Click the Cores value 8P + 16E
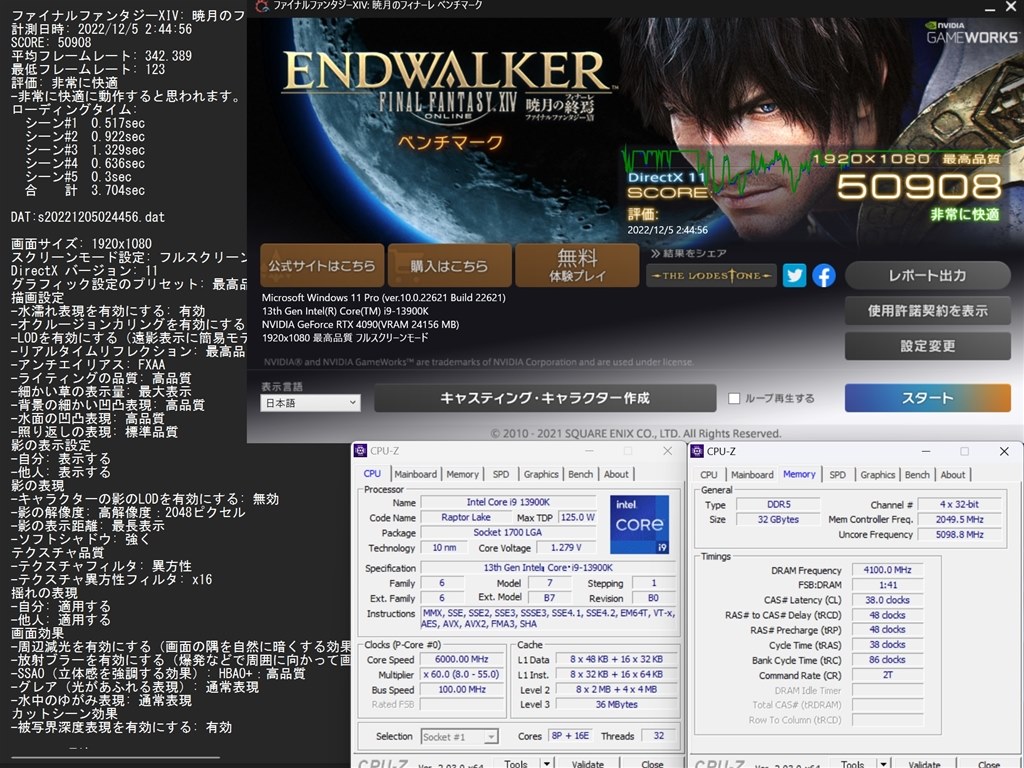1024x768 pixels. click(570, 736)
